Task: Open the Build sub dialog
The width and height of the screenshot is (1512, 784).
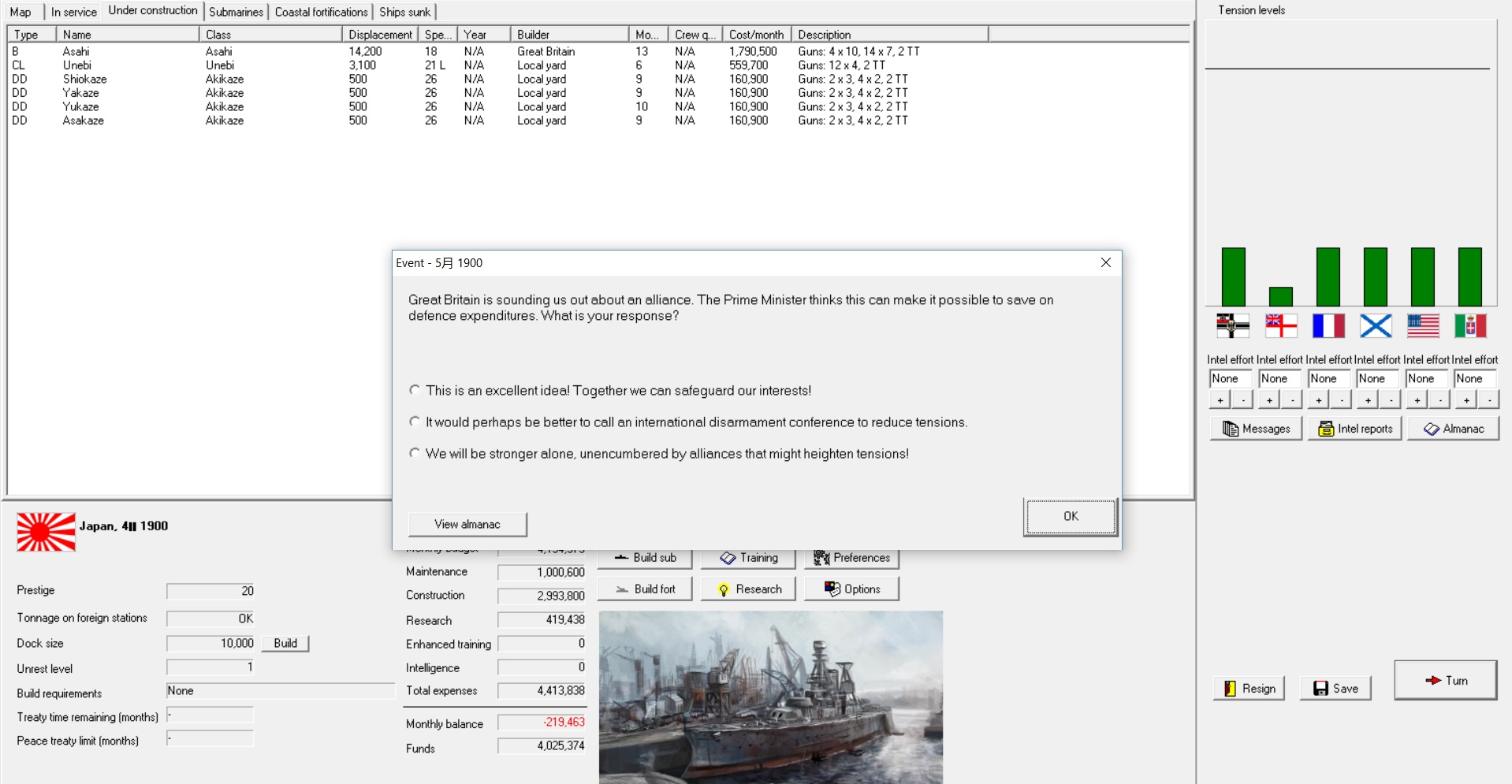Action: [x=645, y=558]
